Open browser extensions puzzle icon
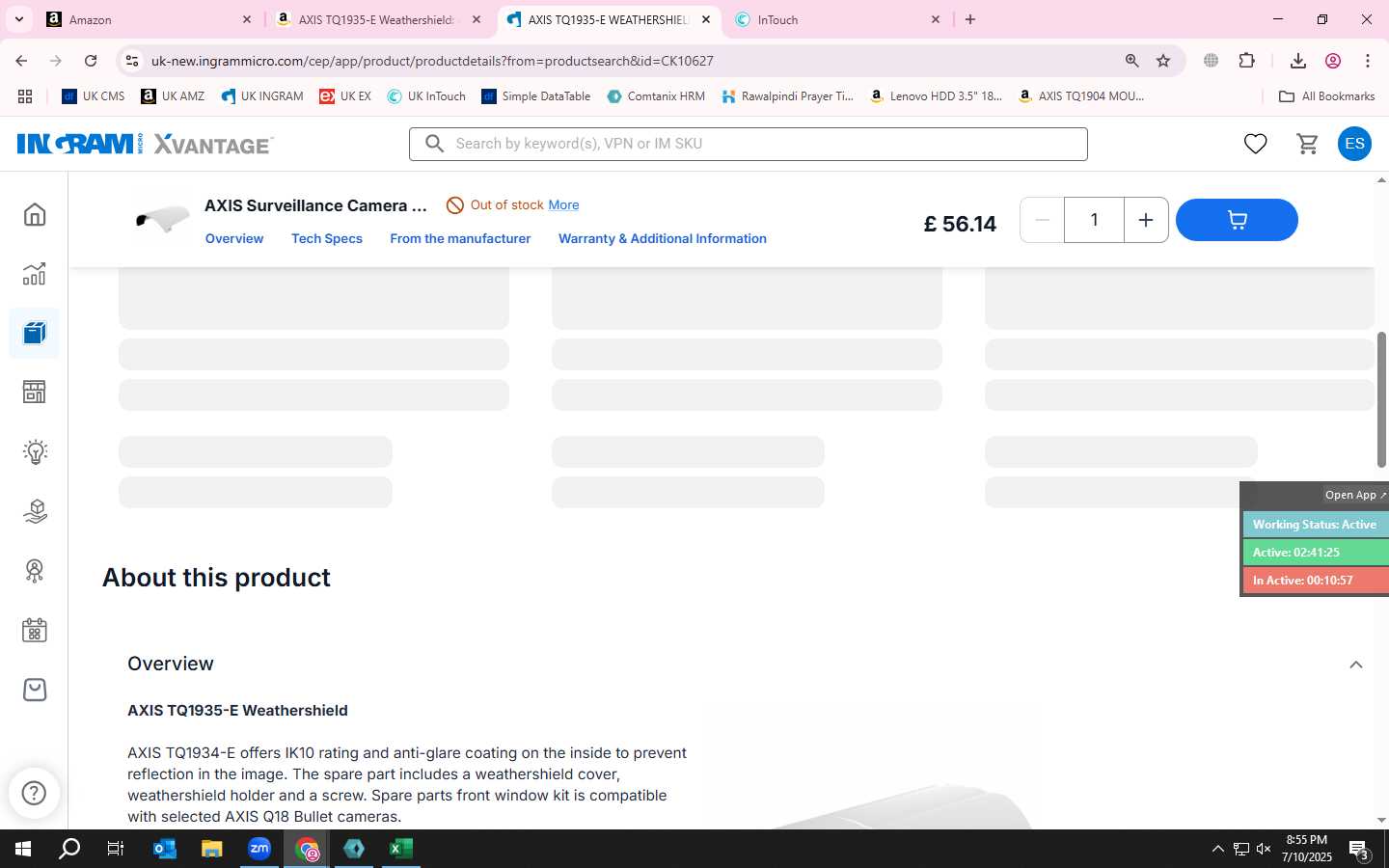The image size is (1389, 868). coord(1246,61)
